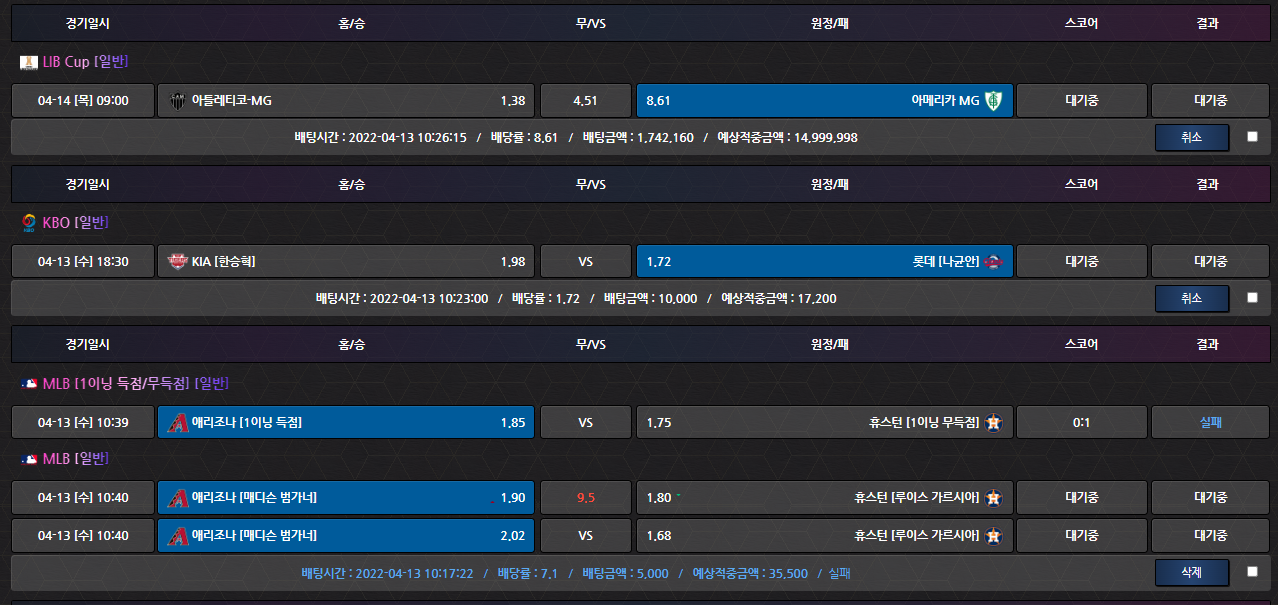
Task: Select 아틀레티코-MG home odds 1.38
Action: click(x=346, y=100)
